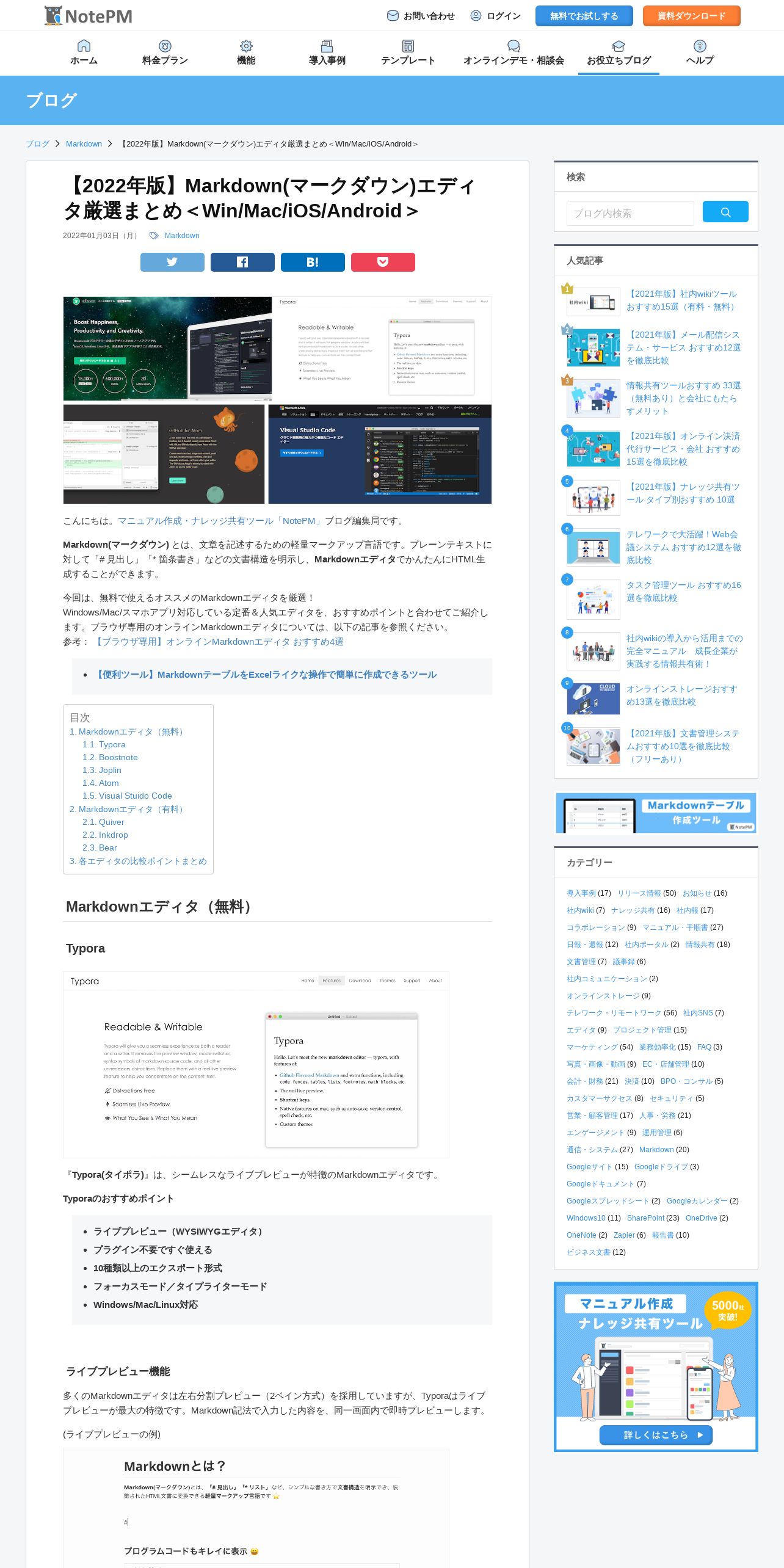Open the オンラインデモ chat icon
784x1568 pixels.
point(514,46)
